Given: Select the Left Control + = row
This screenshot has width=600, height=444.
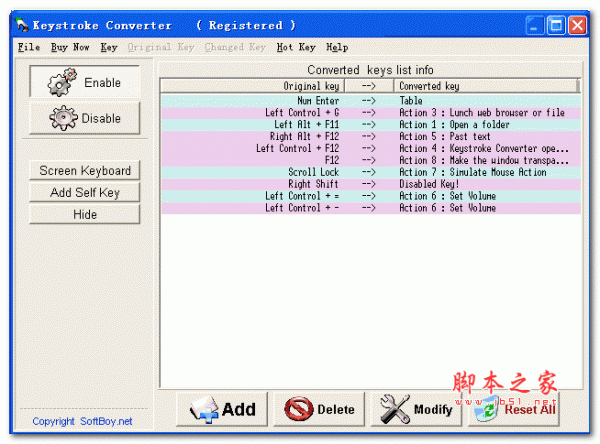Looking at the screenshot, I should tap(370, 196).
